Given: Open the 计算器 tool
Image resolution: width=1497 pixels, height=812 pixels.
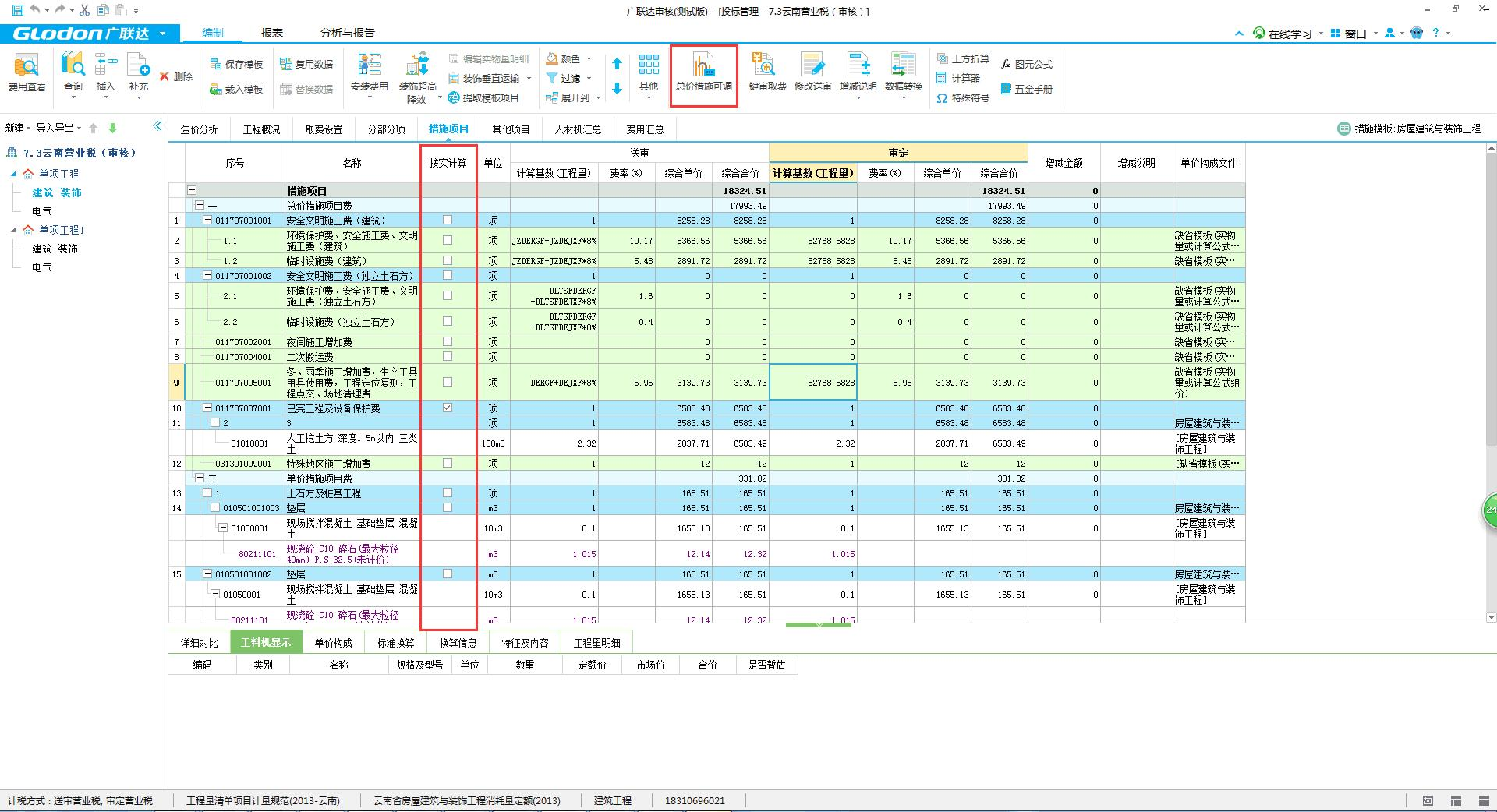Looking at the screenshot, I should point(958,78).
